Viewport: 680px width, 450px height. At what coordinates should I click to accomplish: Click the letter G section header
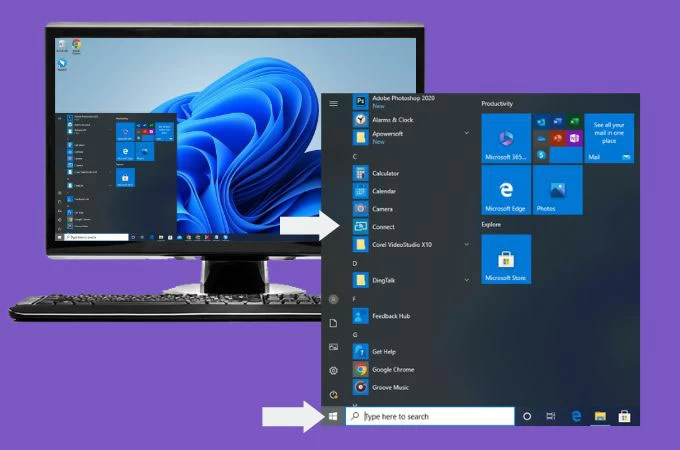click(x=355, y=335)
